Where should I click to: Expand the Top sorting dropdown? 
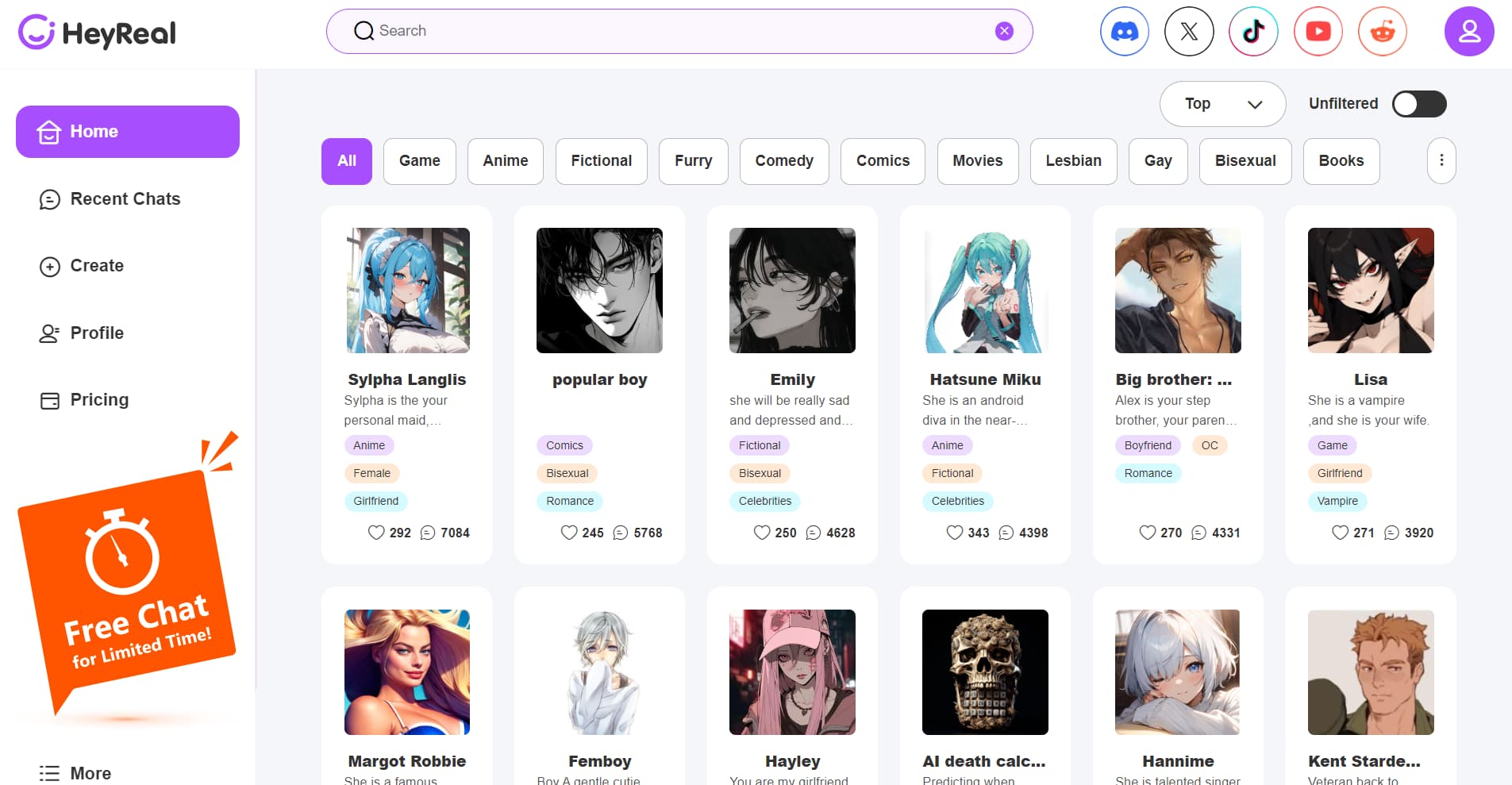coord(1222,104)
